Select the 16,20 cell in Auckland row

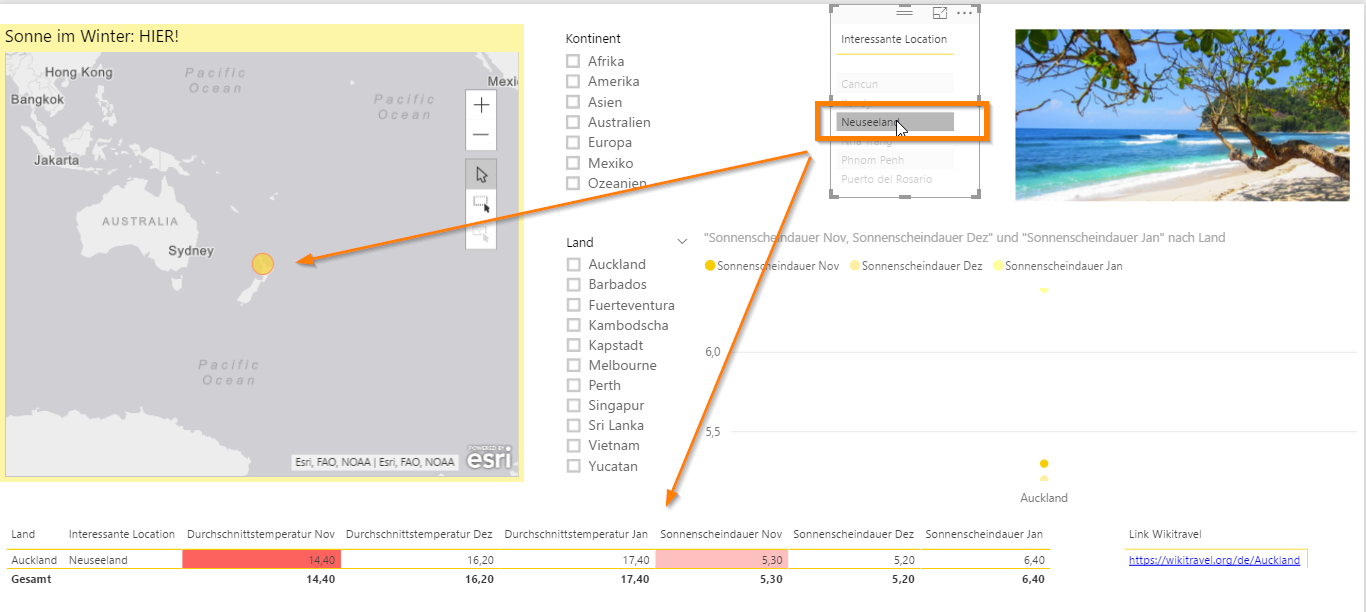coord(419,560)
